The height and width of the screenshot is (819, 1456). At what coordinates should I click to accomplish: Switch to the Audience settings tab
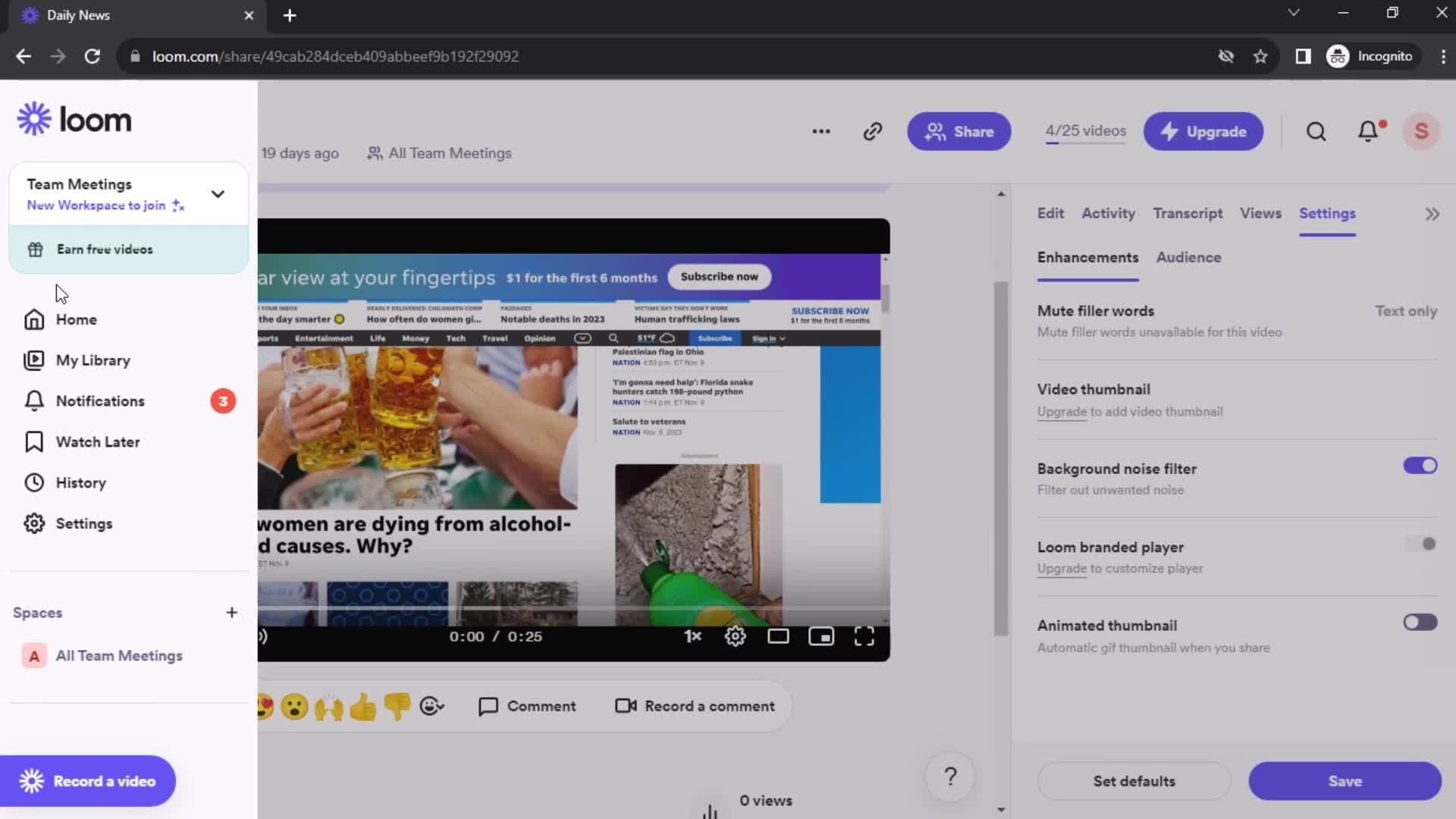1188,257
